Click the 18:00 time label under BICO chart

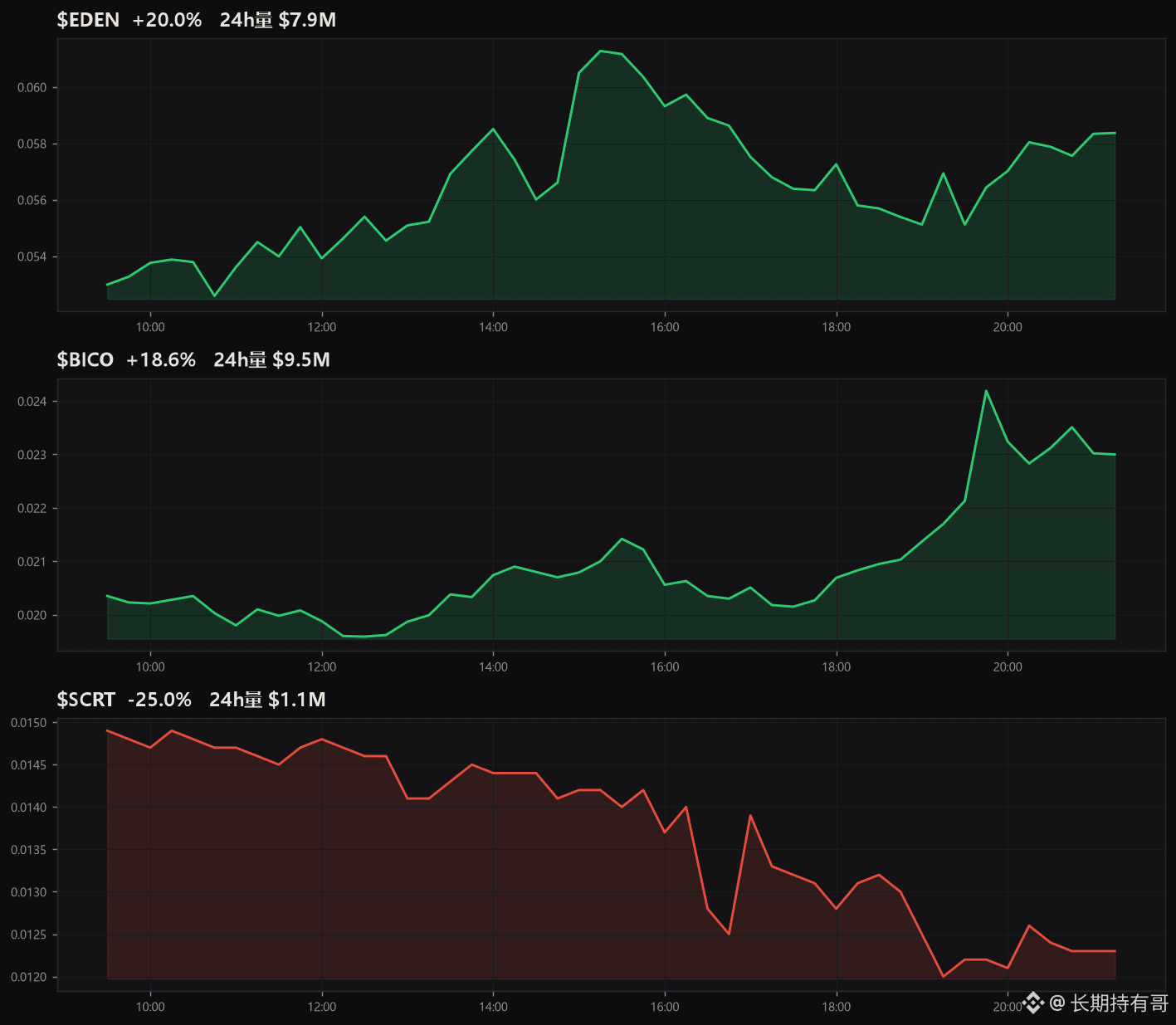tap(837, 666)
